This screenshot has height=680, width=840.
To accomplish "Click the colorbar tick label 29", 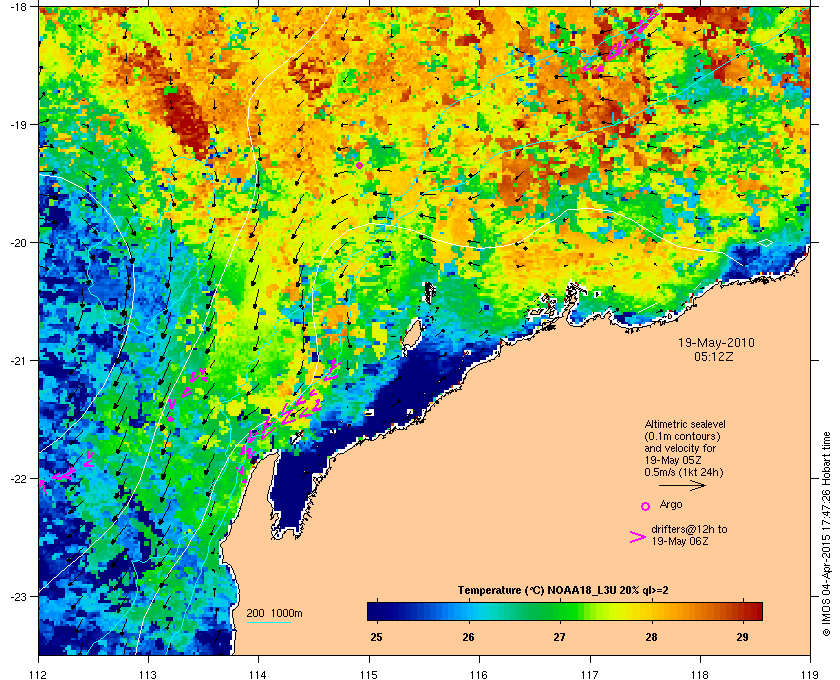I will click(x=742, y=637).
